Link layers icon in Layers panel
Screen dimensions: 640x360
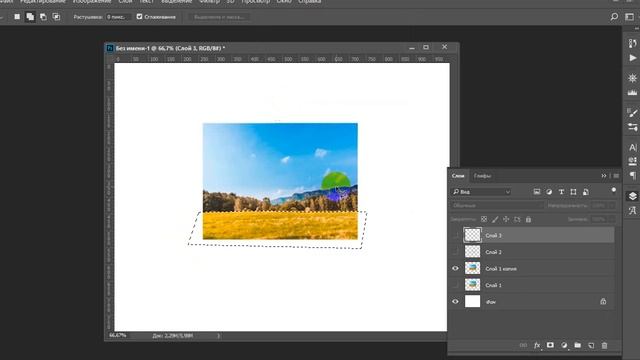point(523,345)
